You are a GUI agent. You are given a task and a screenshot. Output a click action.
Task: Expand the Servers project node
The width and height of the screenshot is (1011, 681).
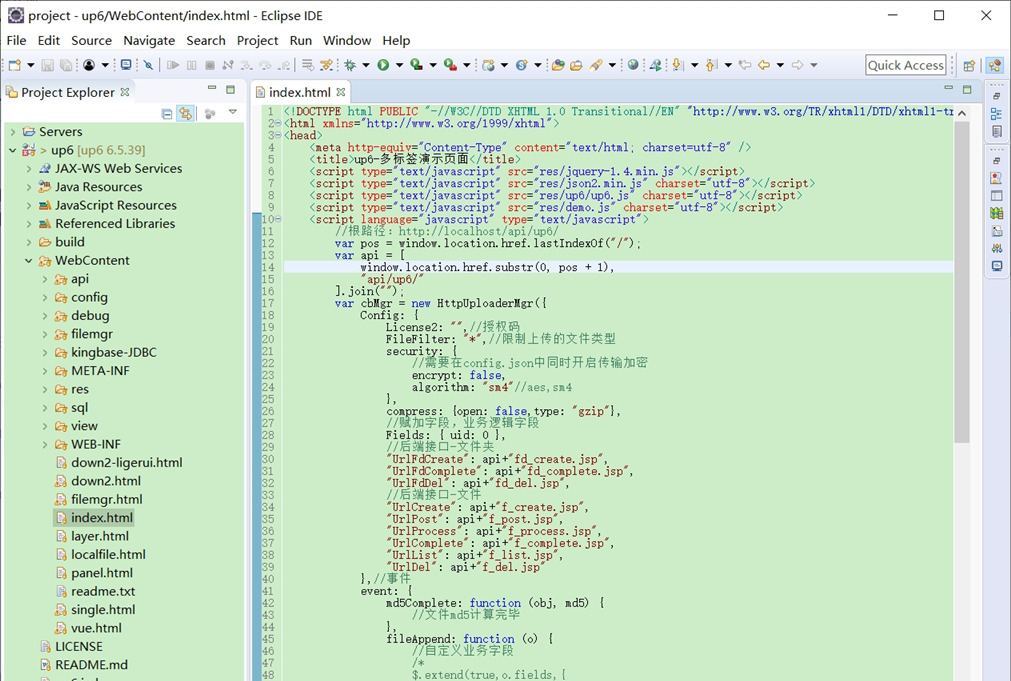coord(13,132)
